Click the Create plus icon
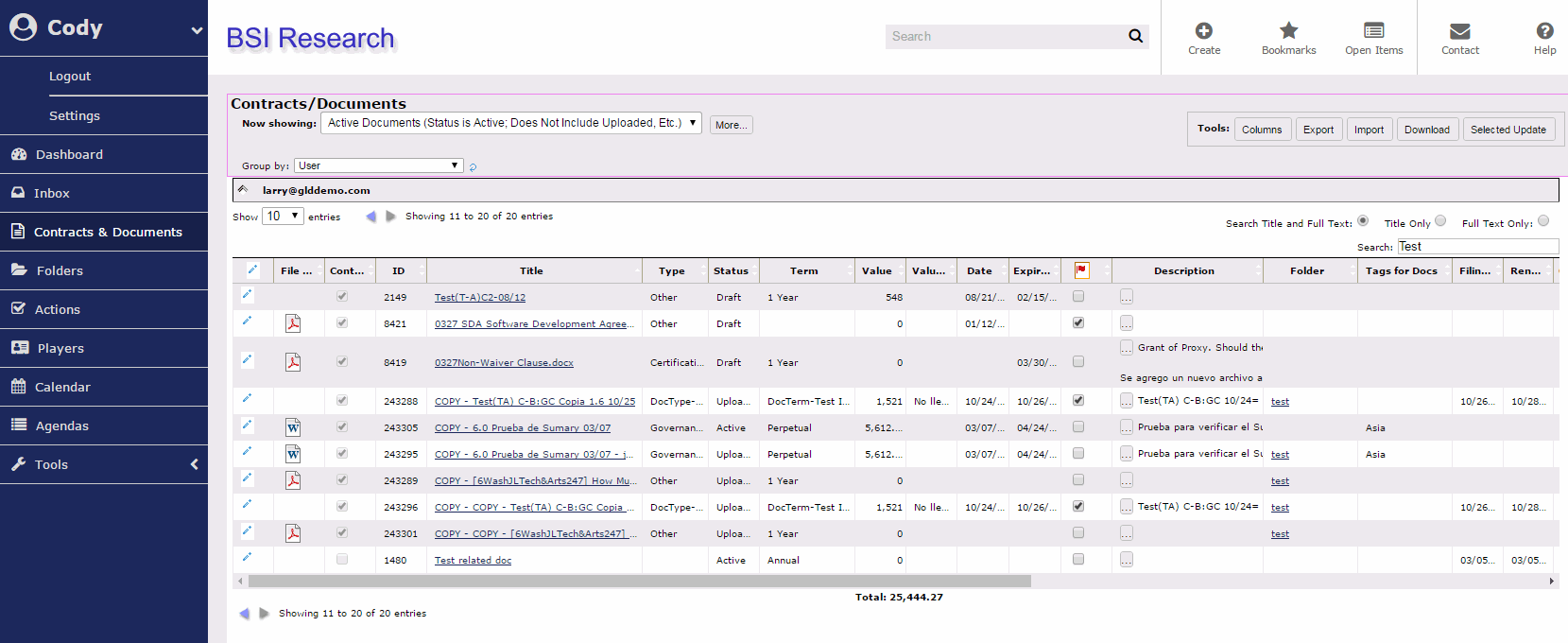Image resolution: width=1568 pixels, height=643 pixels. pos(1203,31)
